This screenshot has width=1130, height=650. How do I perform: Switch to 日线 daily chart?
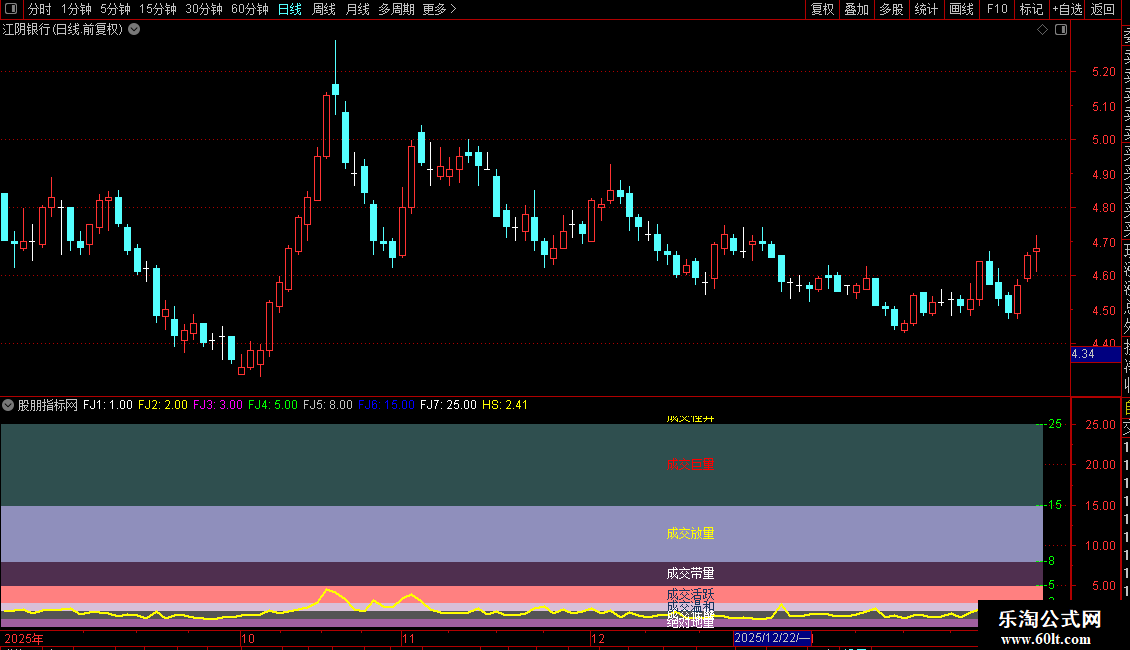[x=290, y=9]
